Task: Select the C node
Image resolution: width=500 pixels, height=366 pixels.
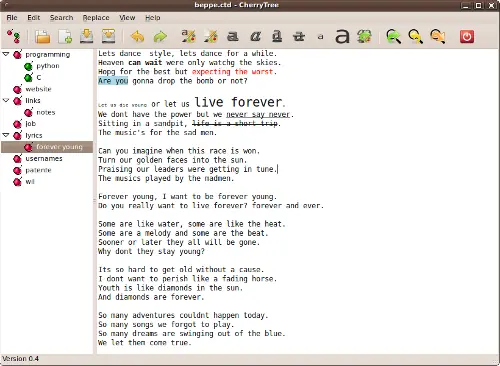Action: click(39, 77)
